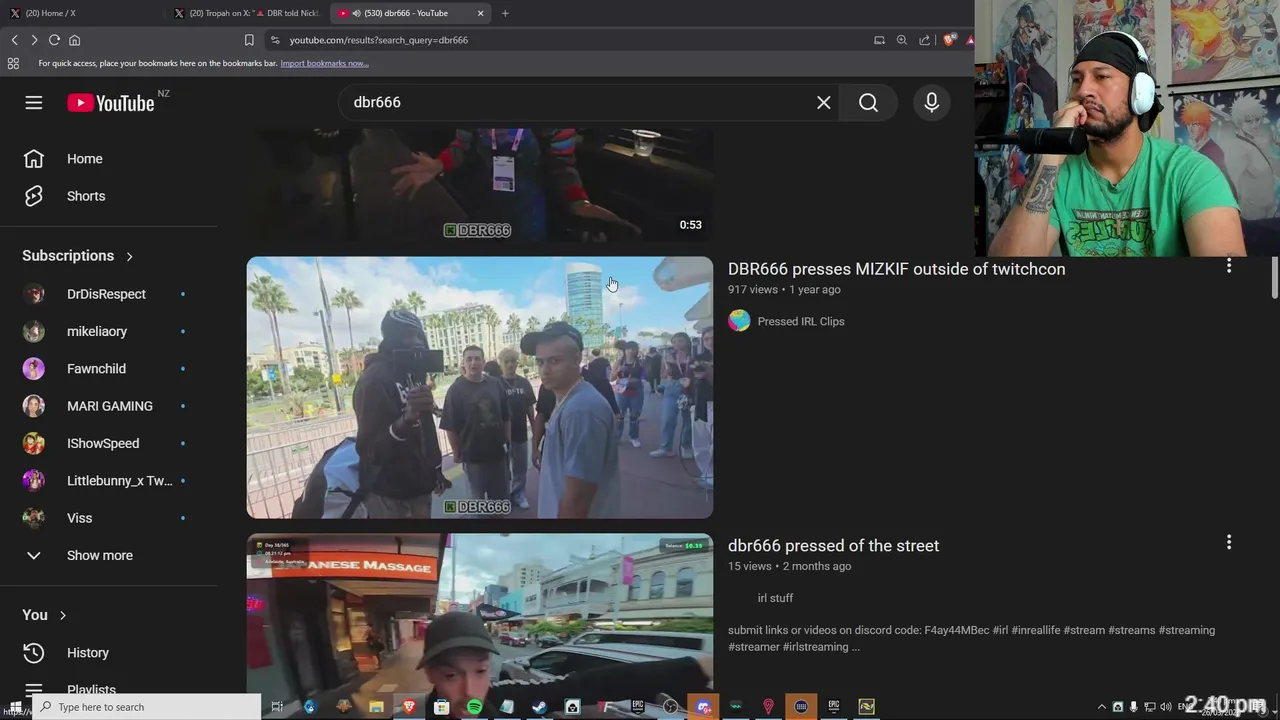Expand the You section chevron
The width and height of the screenshot is (1280, 720).
[x=62, y=615]
